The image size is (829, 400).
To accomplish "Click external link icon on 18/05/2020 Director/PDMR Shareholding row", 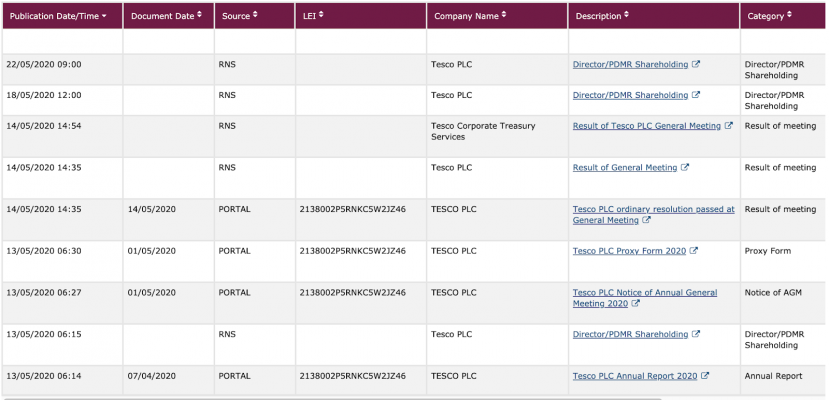I will pos(696,96).
